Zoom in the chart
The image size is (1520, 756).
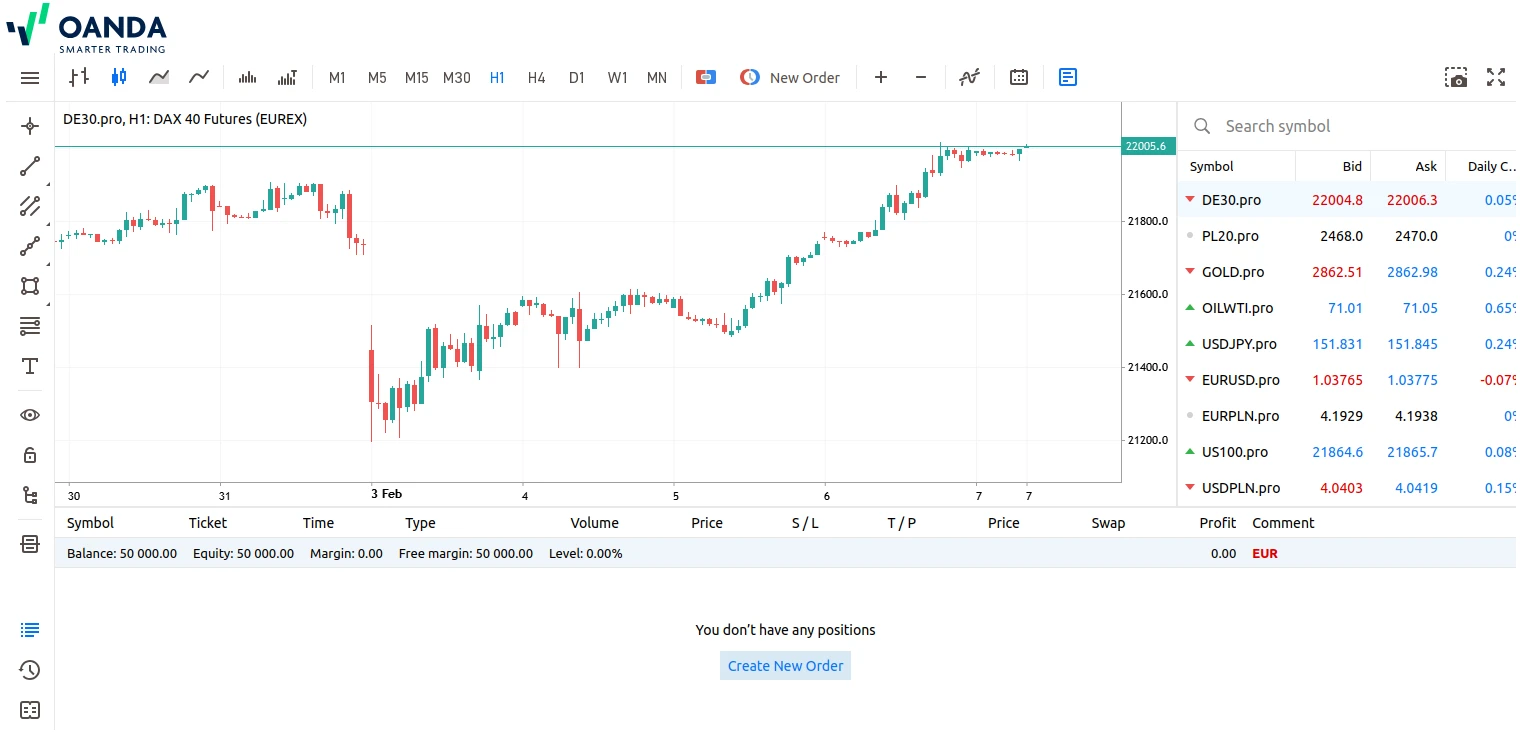click(x=881, y=77)
